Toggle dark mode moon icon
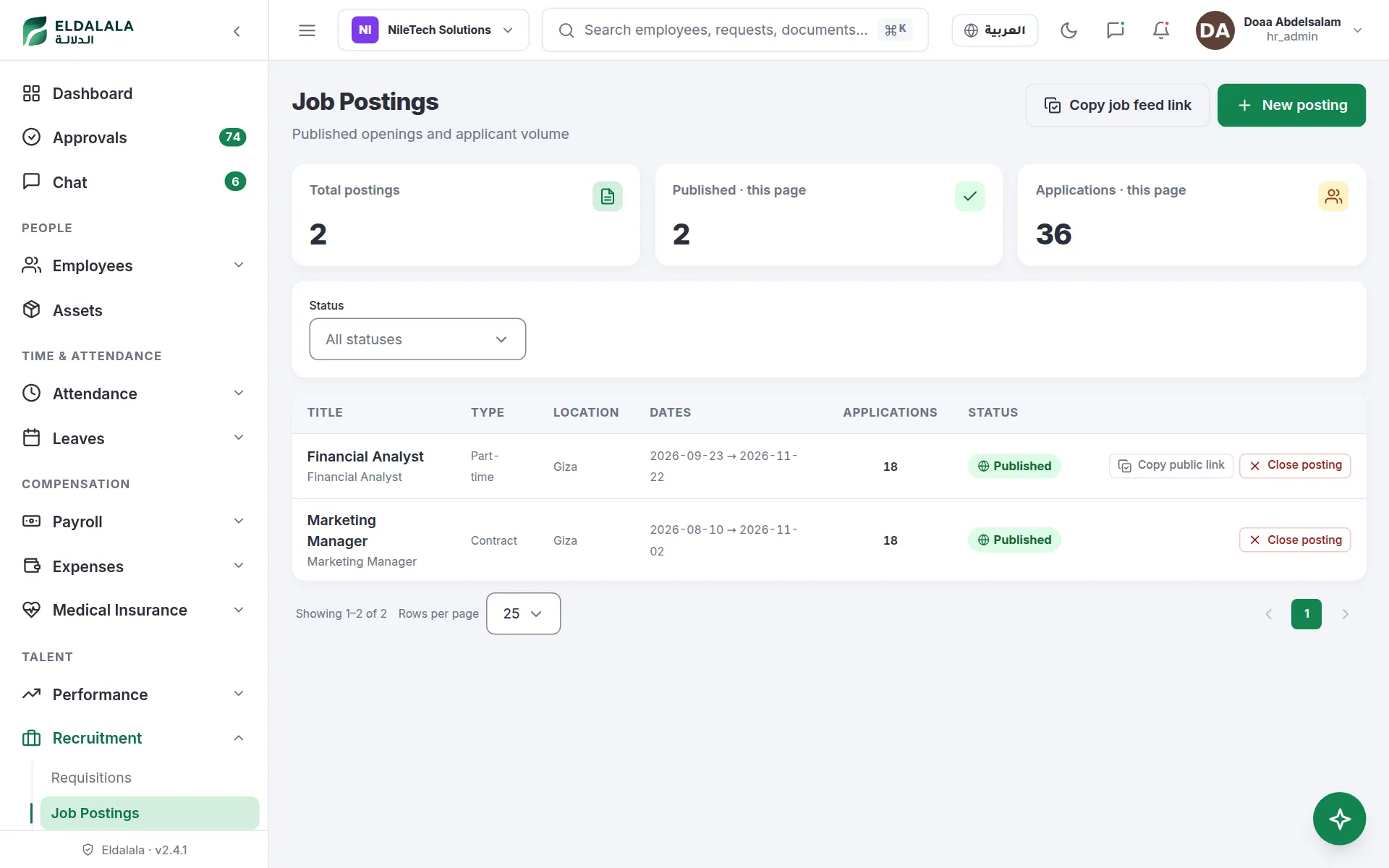 click(x=1069, y=30)
